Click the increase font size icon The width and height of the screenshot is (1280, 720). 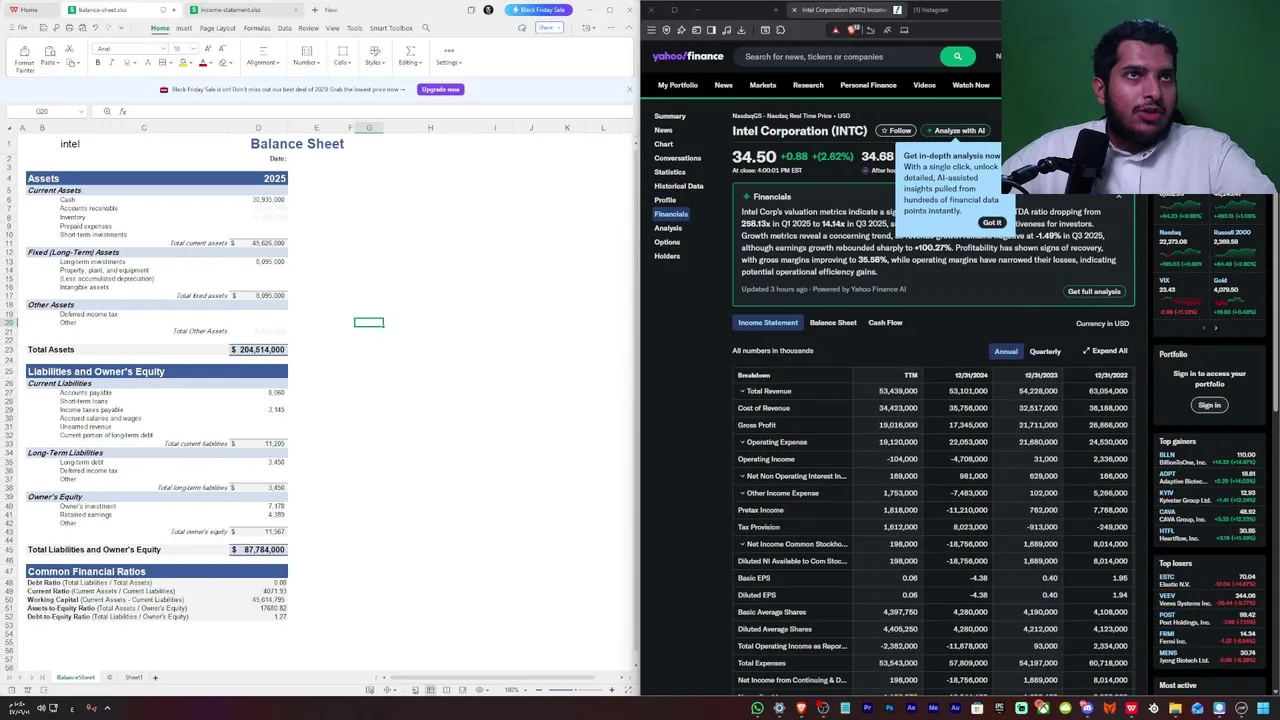[207, 49]
